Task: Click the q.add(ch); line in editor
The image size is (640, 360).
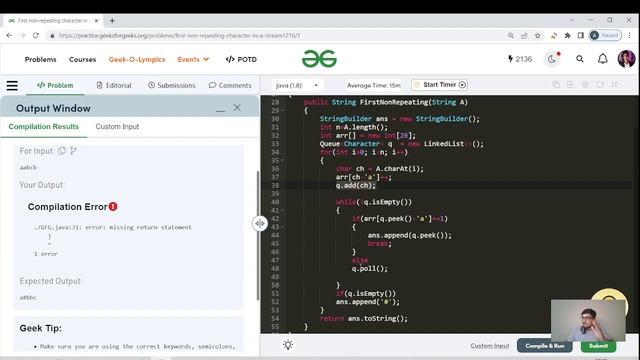Action: (x=355, y=185)
